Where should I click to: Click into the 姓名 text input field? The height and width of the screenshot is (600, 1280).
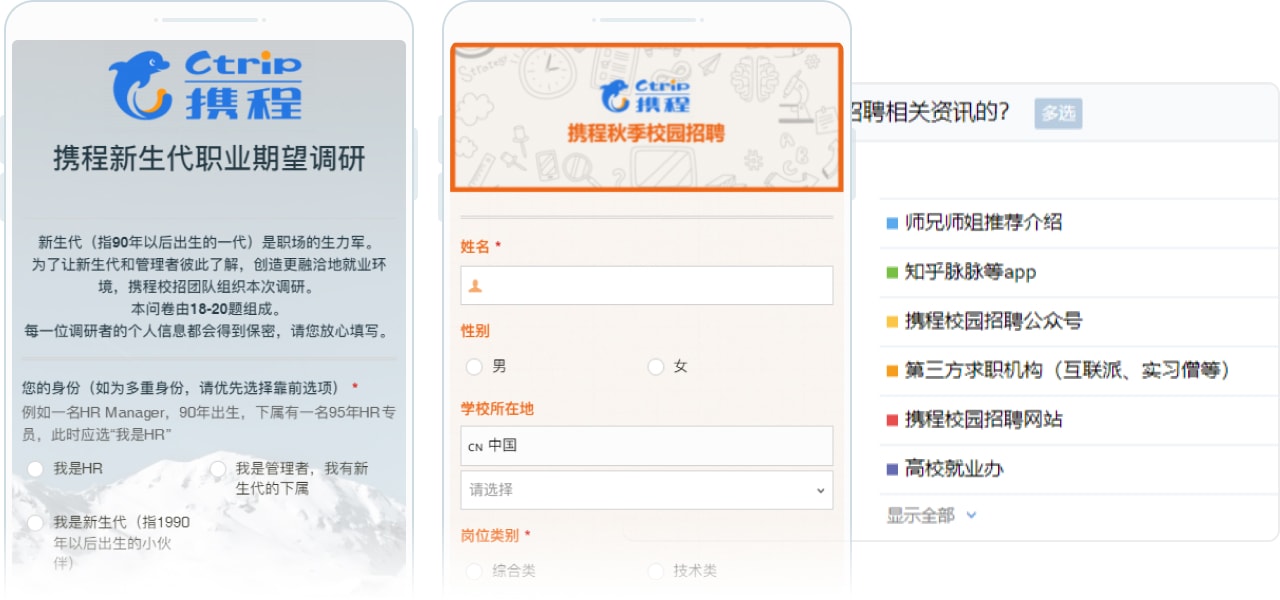pos(647,285)
